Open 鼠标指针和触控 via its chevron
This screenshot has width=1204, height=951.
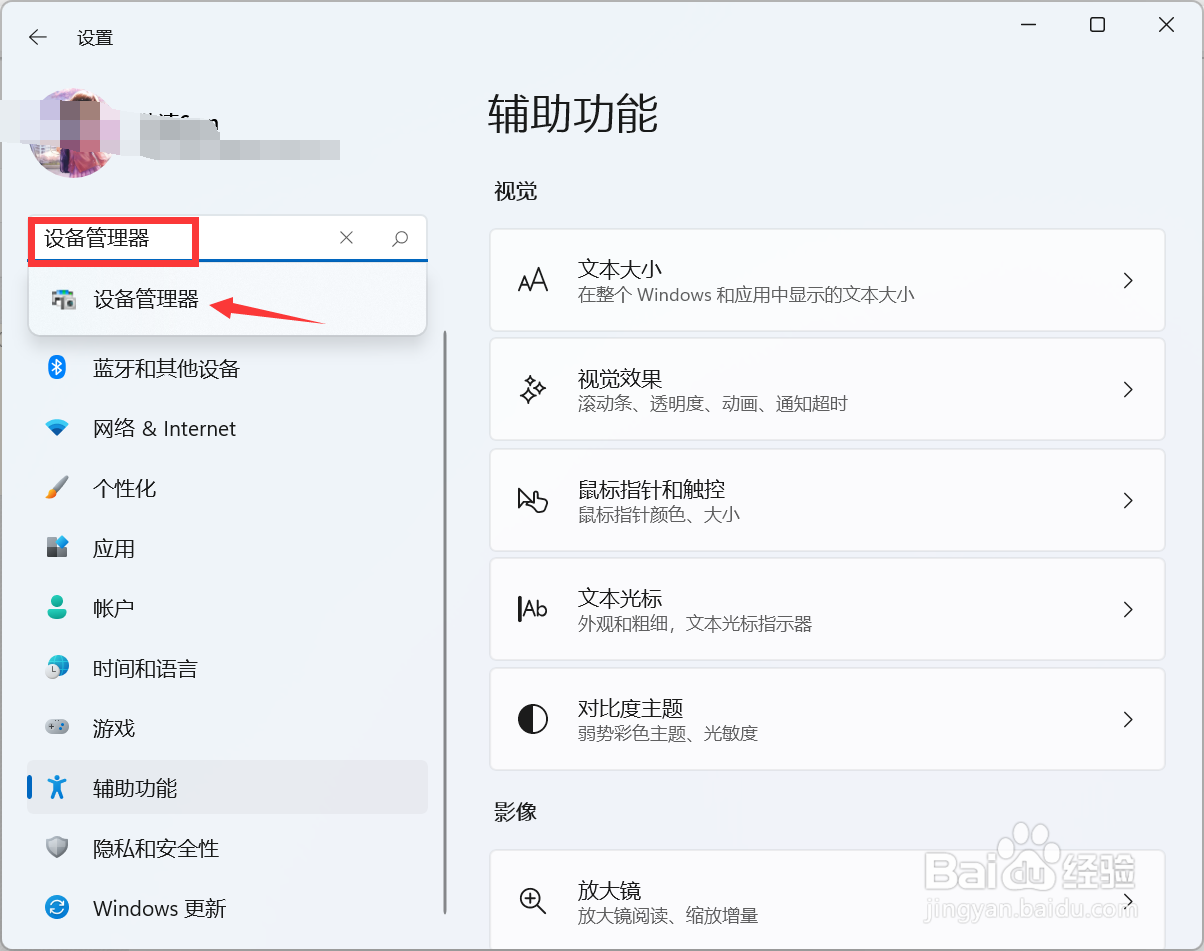pyautogui.click(x=1128, y=500)
